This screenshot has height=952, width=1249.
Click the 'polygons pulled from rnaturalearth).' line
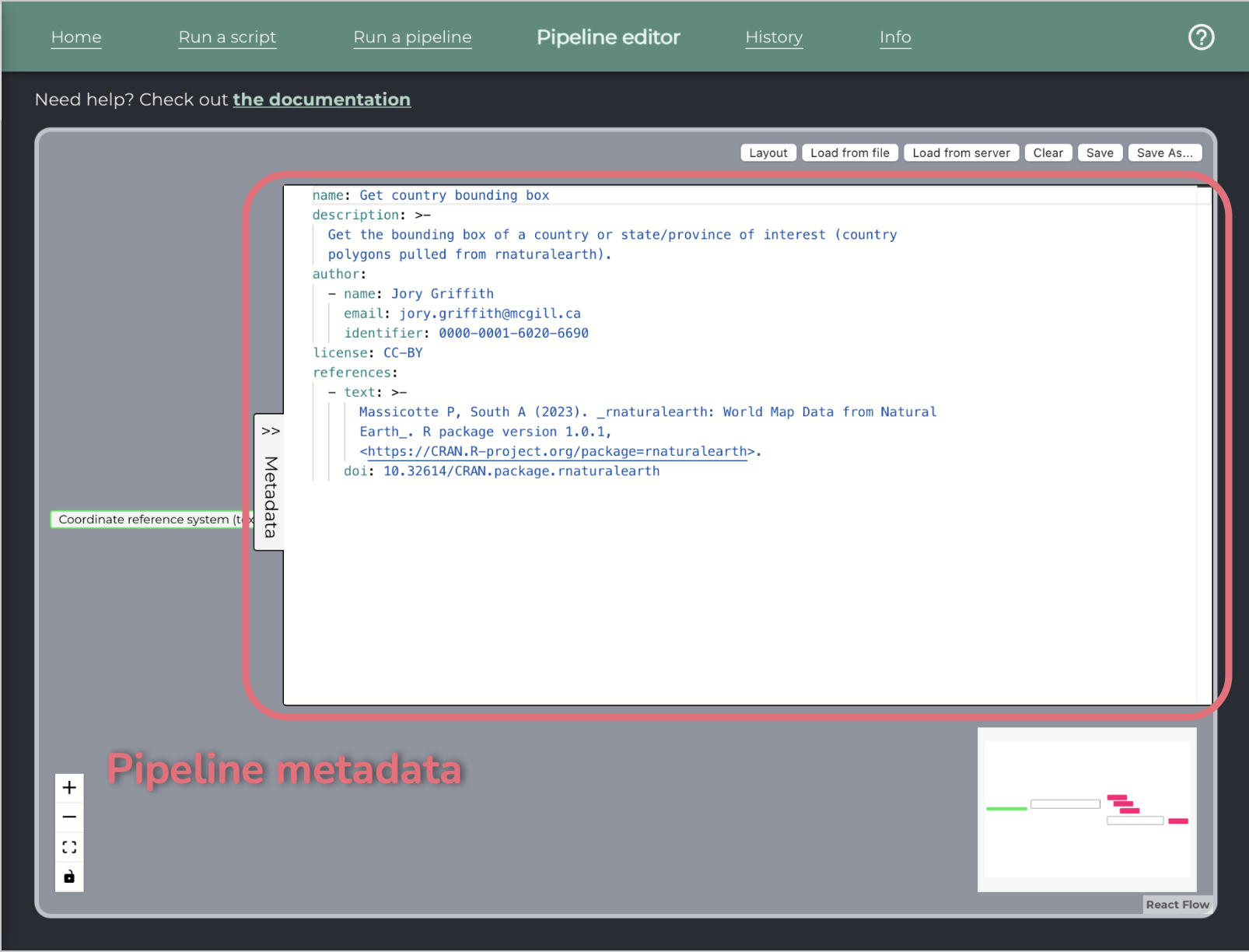pyautogui.click(x=470, y=254)
